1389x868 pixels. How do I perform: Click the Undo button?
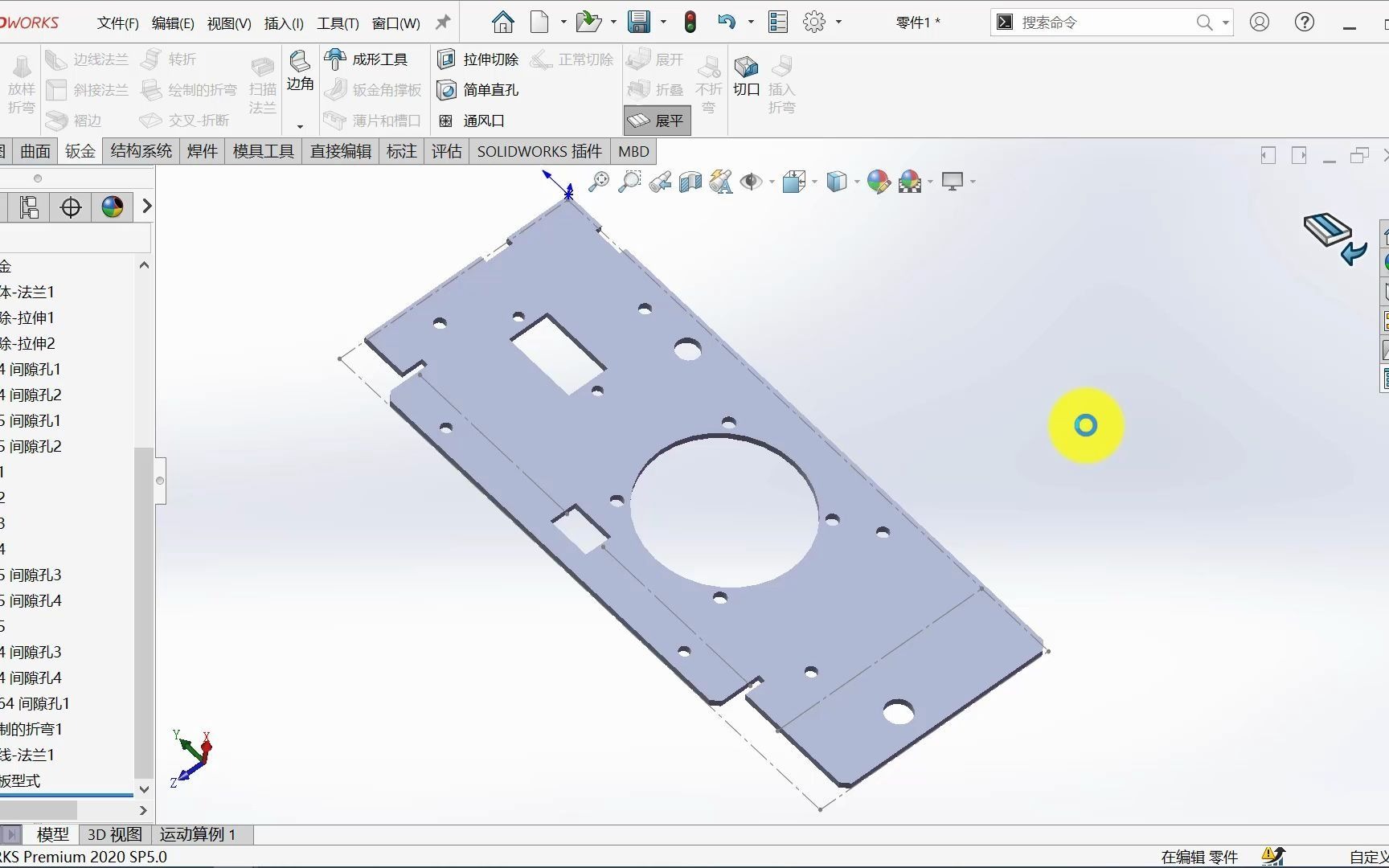click(727, 22)
